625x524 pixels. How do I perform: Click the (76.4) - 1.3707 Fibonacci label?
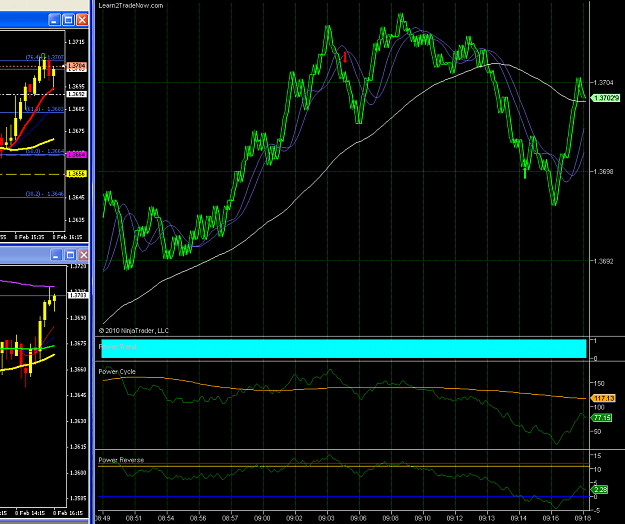coord(45,57)
